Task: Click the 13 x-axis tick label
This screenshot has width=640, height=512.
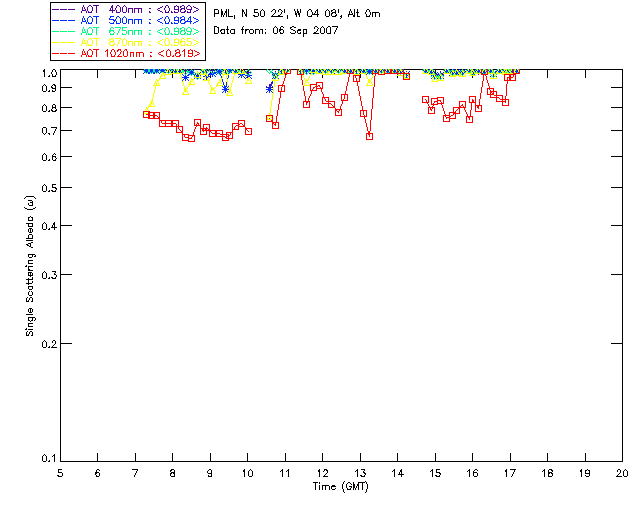Action: [x=360, y=473]
